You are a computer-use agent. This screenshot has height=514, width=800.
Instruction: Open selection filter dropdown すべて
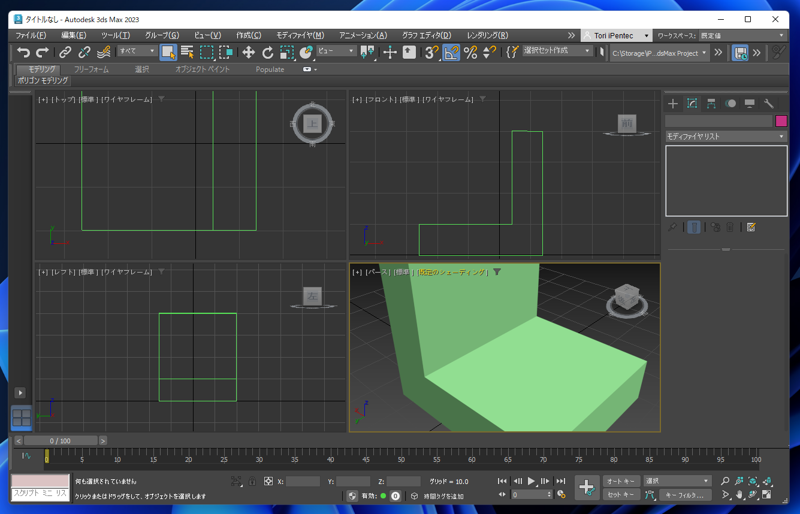point(137,51)
